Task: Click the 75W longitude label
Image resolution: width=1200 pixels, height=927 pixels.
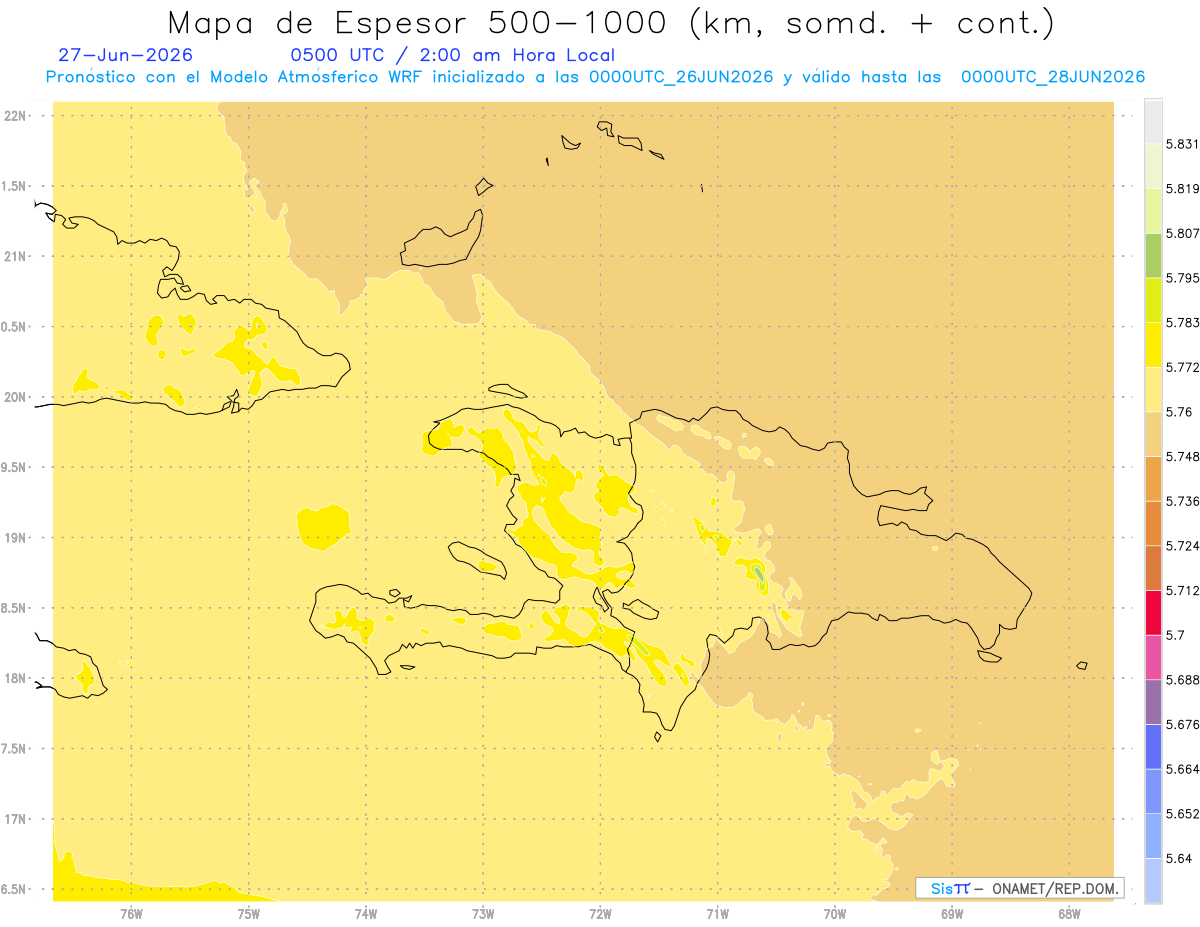Action: (249, 915)
